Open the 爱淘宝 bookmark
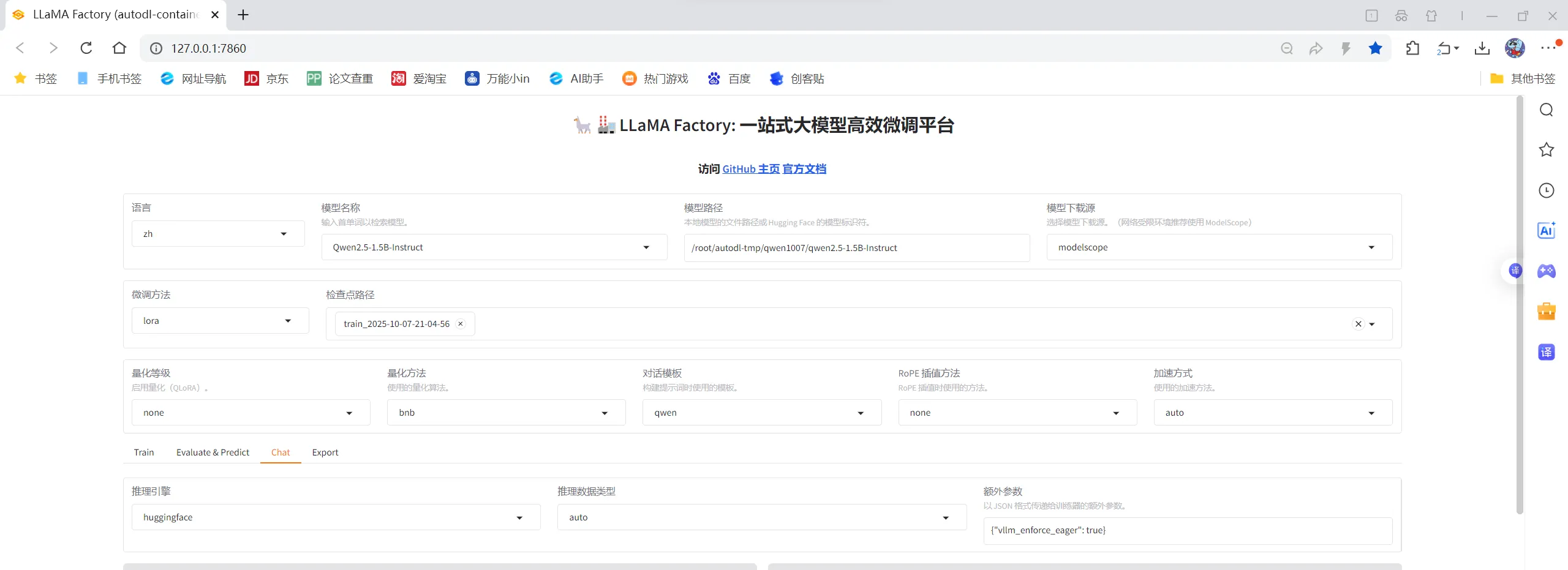The width and height of the screenshot is (1568, 570). 419,78
